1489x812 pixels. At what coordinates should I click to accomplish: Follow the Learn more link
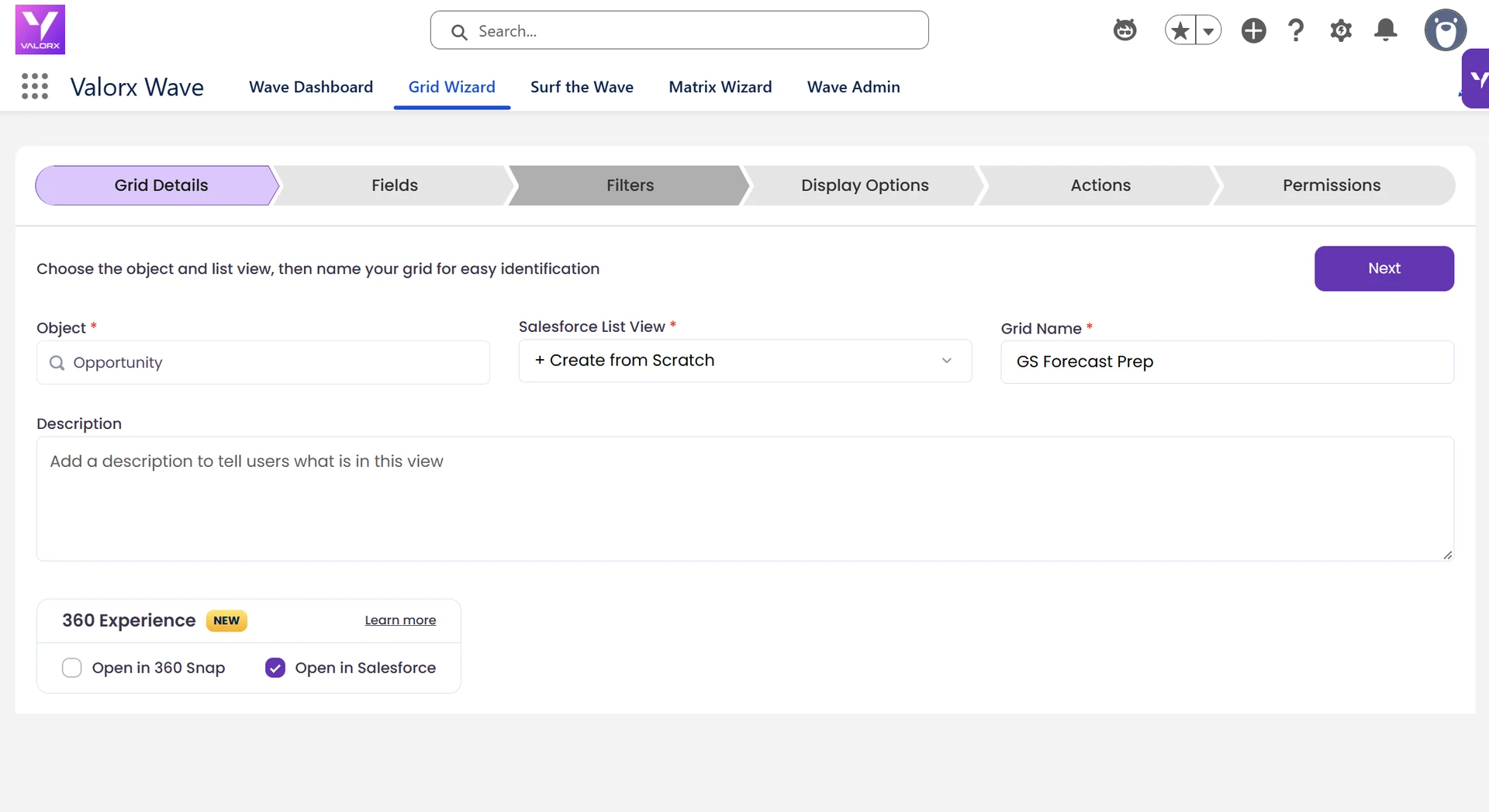coord(400,620)
